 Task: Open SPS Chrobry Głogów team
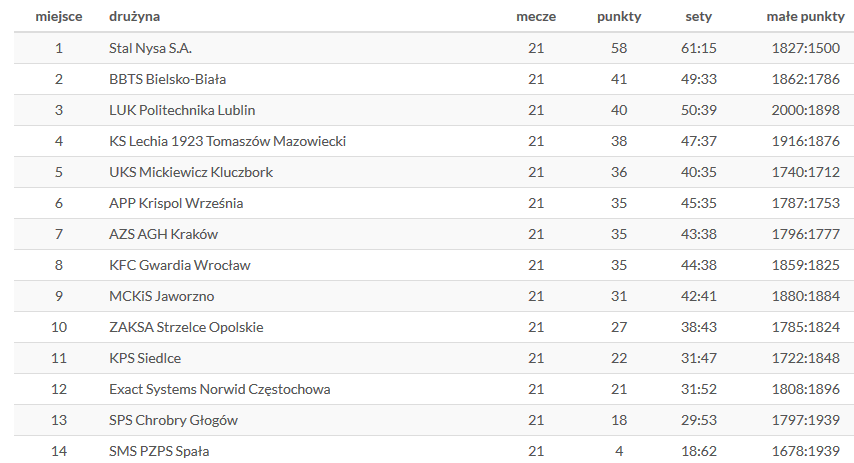(173, 421)
